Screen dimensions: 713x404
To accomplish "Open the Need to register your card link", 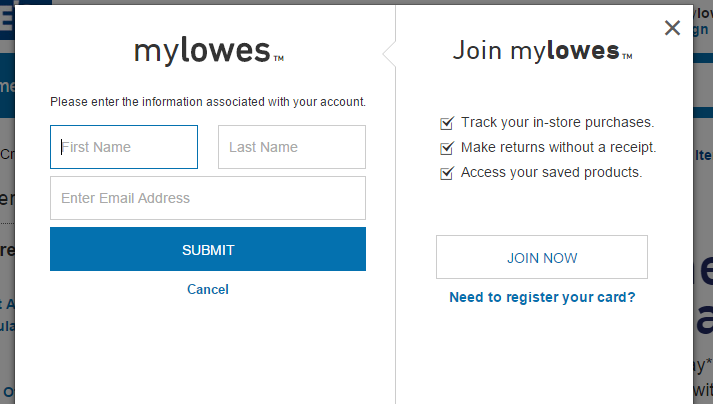I will pyautogui.click(x=542, y=297).
